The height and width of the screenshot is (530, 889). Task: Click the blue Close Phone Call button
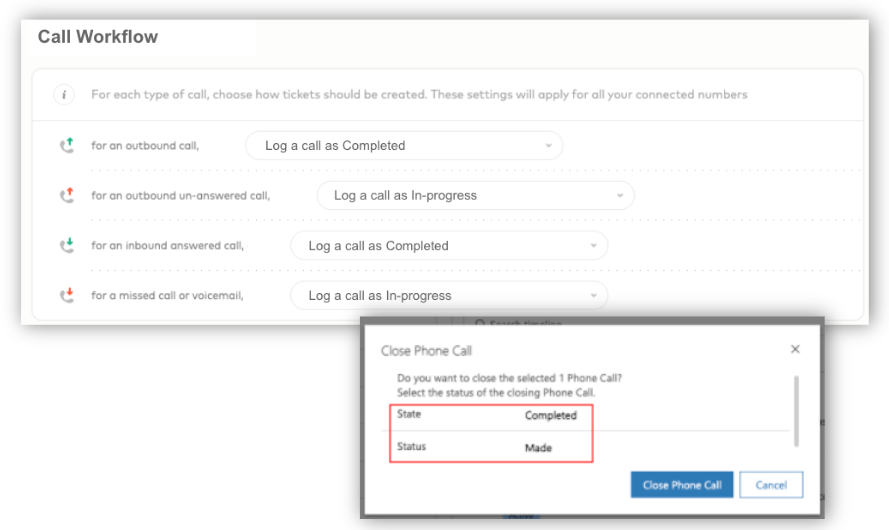(x=681, y=485)
